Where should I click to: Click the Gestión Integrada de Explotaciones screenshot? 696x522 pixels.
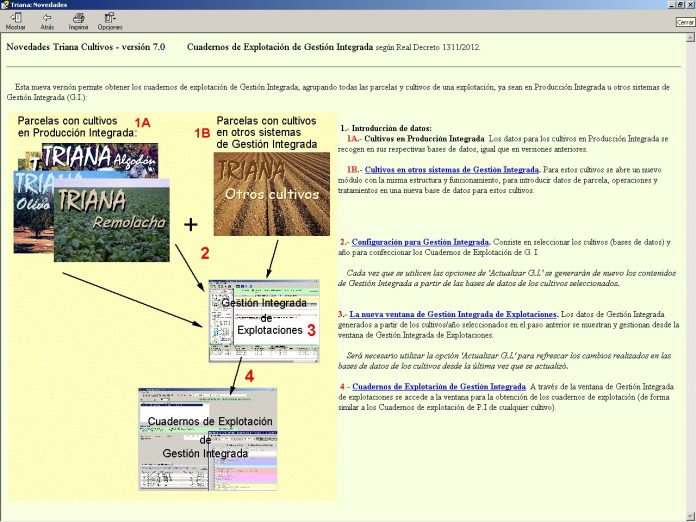pos(263,321)
